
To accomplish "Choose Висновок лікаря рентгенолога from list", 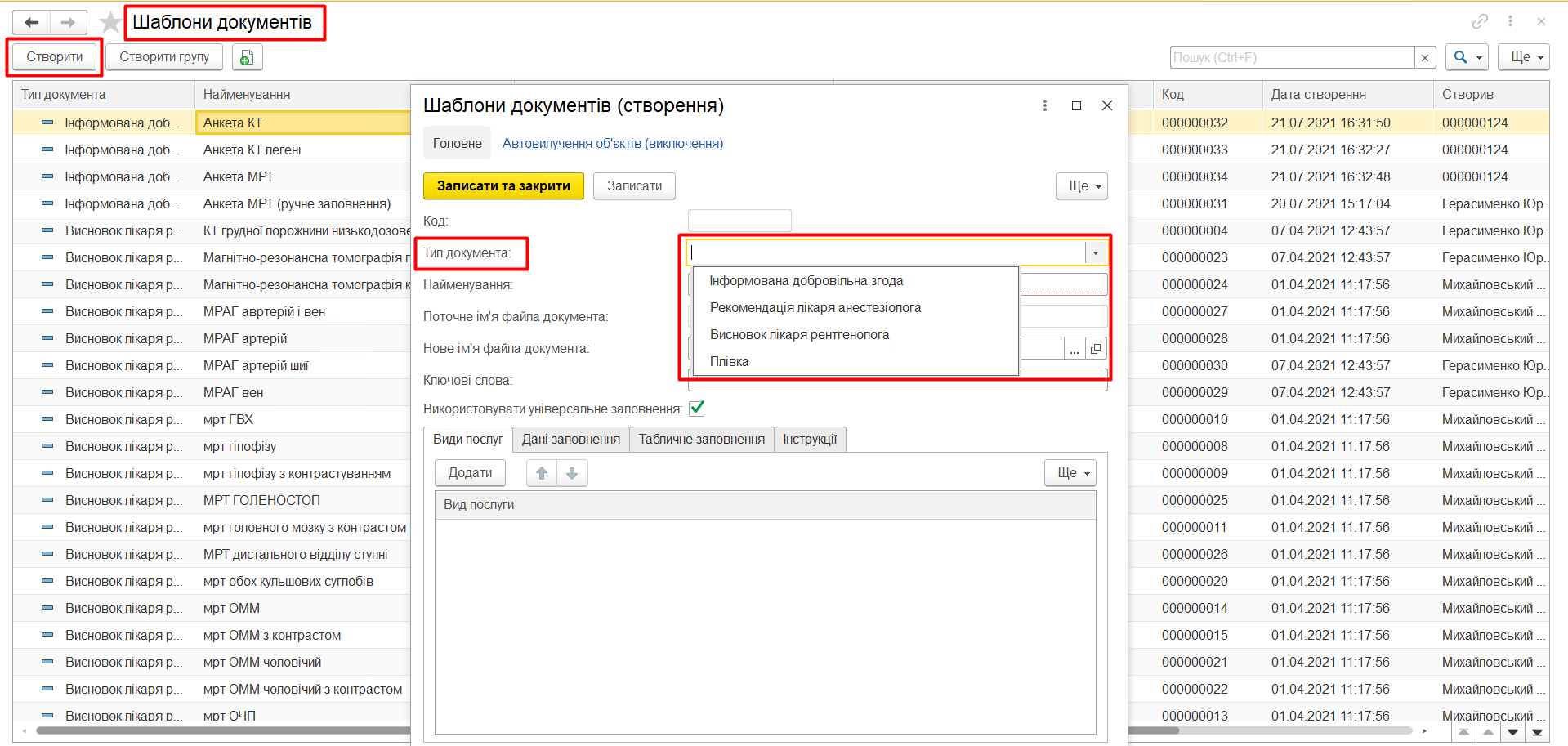I will click(799, 335).
